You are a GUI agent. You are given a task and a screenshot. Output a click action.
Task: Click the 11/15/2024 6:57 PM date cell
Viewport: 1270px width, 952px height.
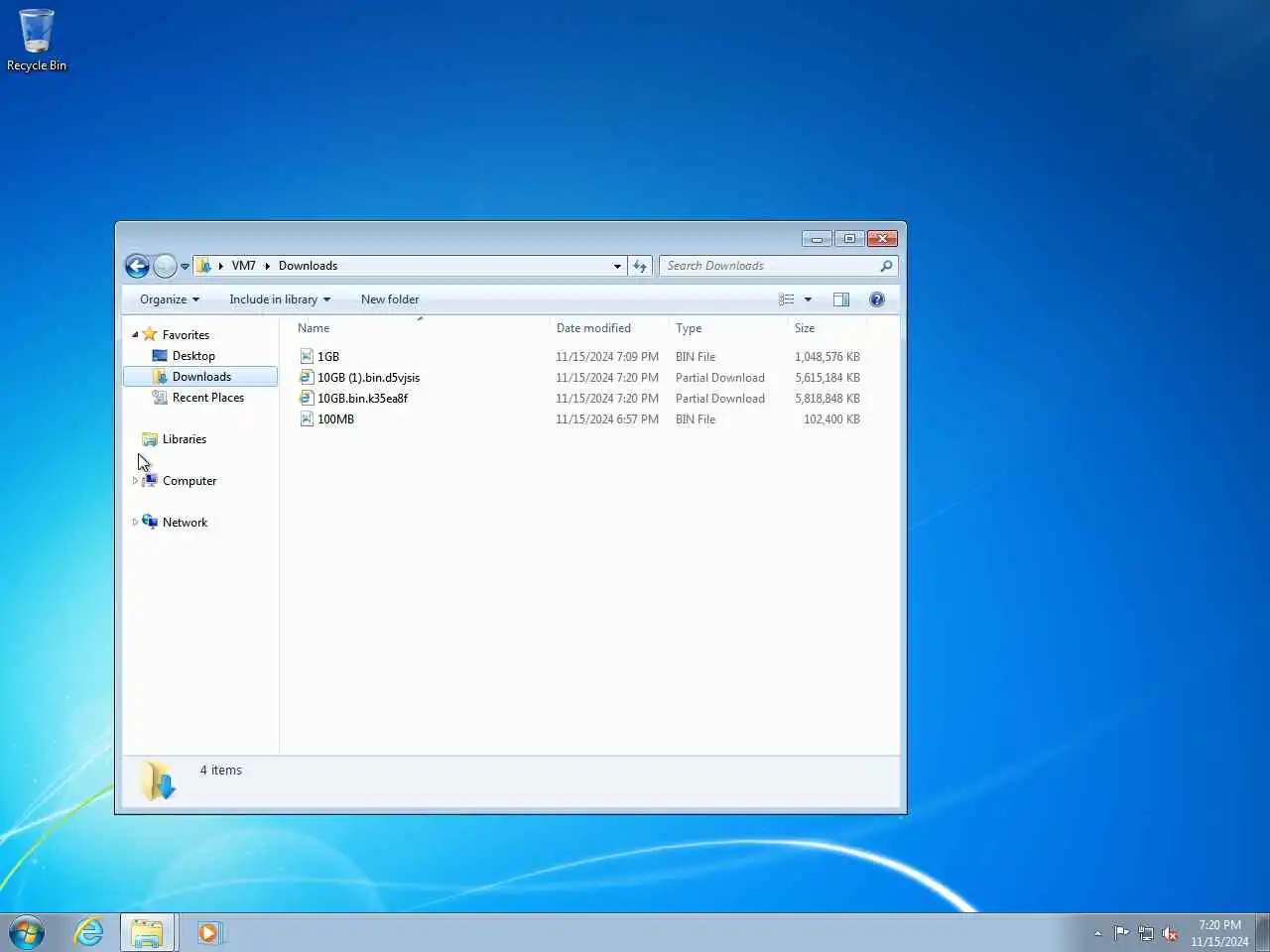click(x=607, y=419)
